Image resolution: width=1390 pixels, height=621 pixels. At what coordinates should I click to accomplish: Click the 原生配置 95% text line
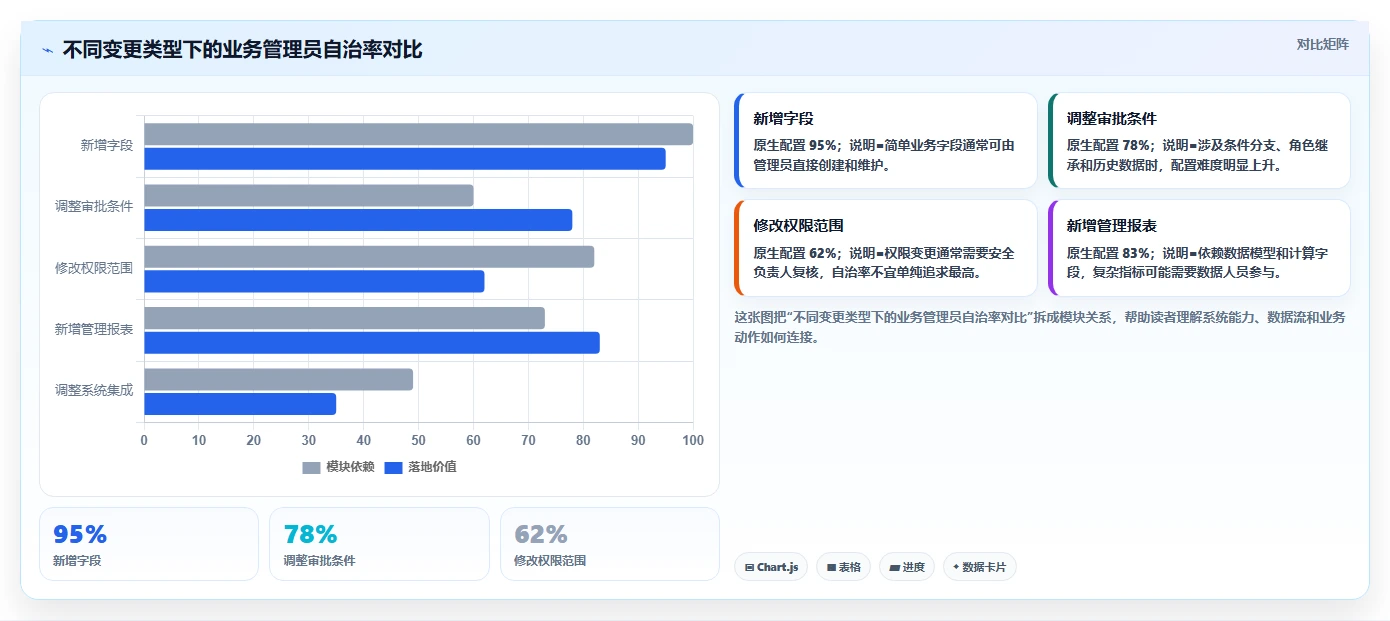click(884, 155)
